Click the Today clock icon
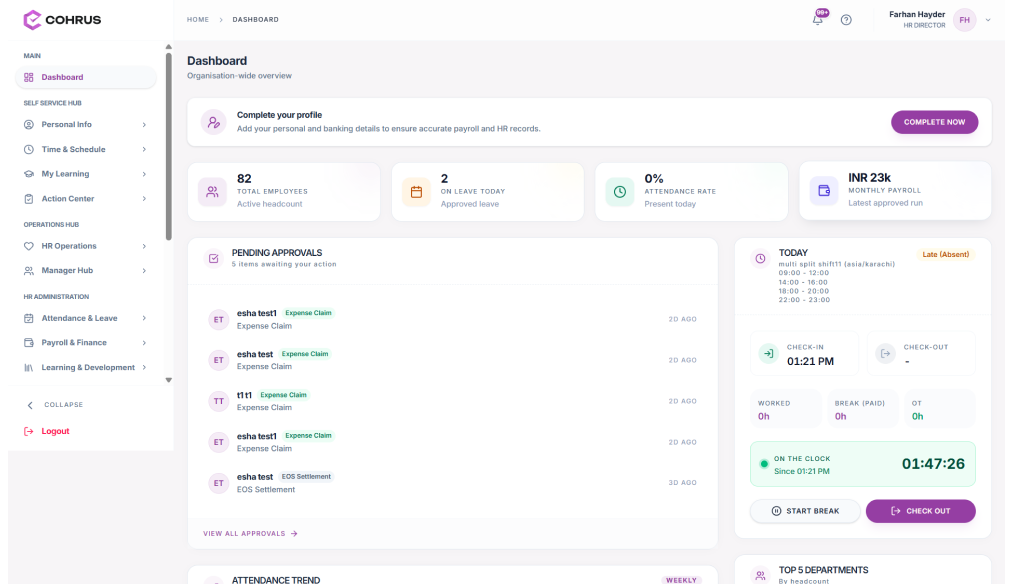 760,259
